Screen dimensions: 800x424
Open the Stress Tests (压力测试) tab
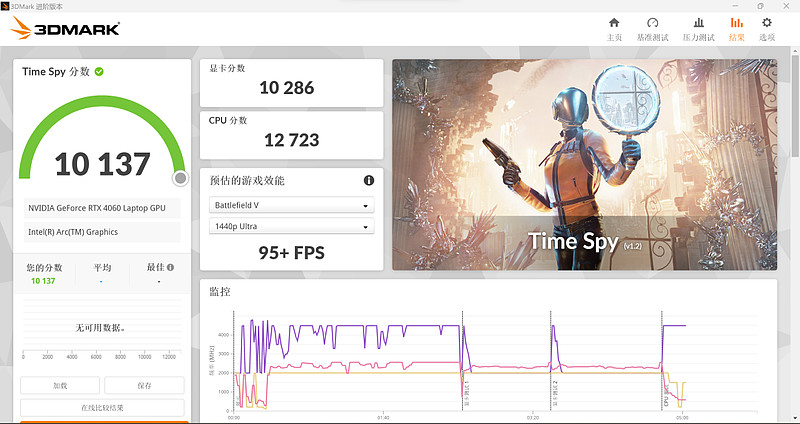click(698, 29)
